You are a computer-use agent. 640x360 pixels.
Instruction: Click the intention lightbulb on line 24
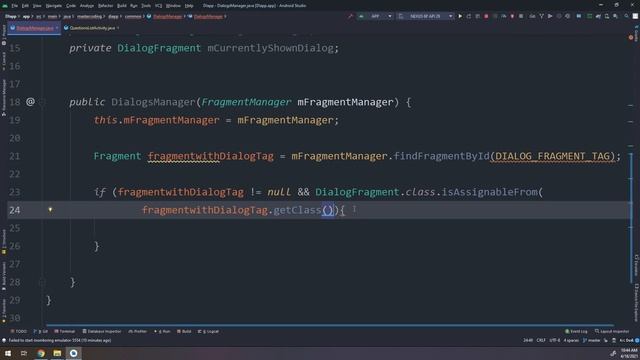coord(50,210)
